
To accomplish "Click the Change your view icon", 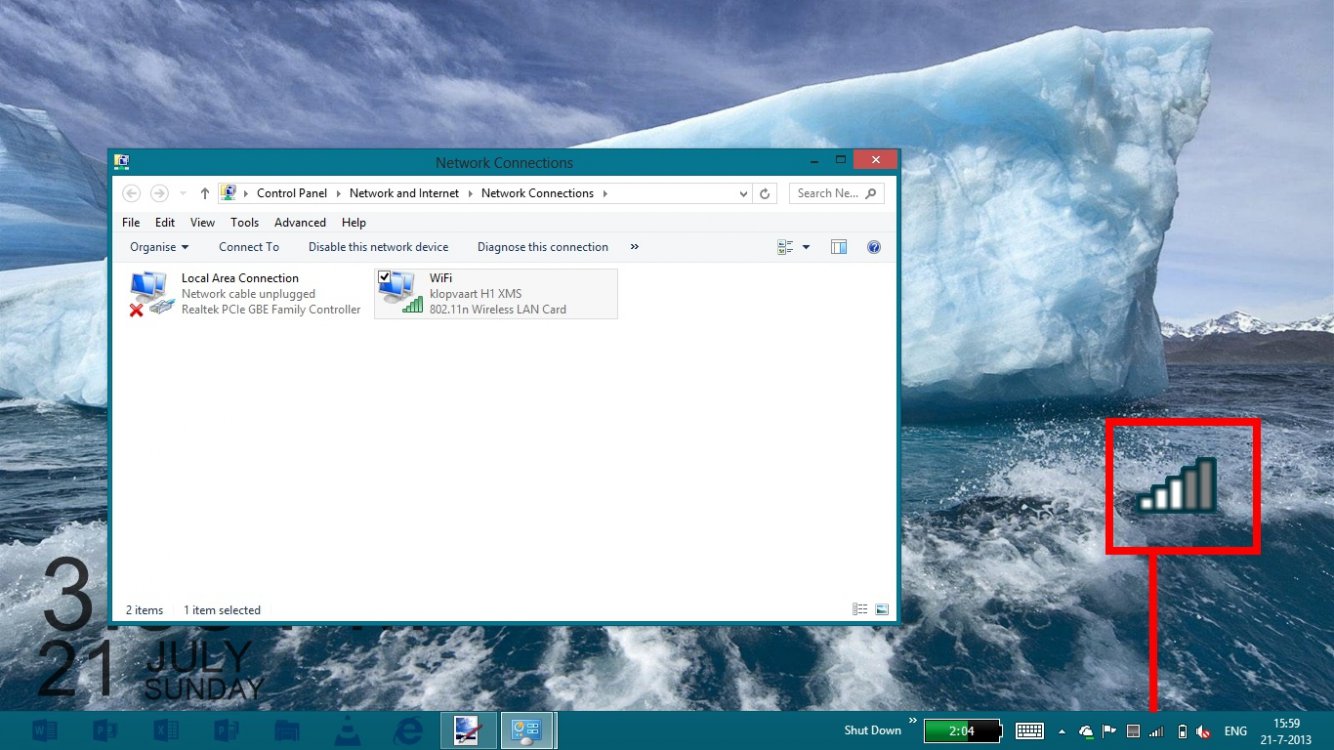I will pyautogui.click(x=785, y=247).
